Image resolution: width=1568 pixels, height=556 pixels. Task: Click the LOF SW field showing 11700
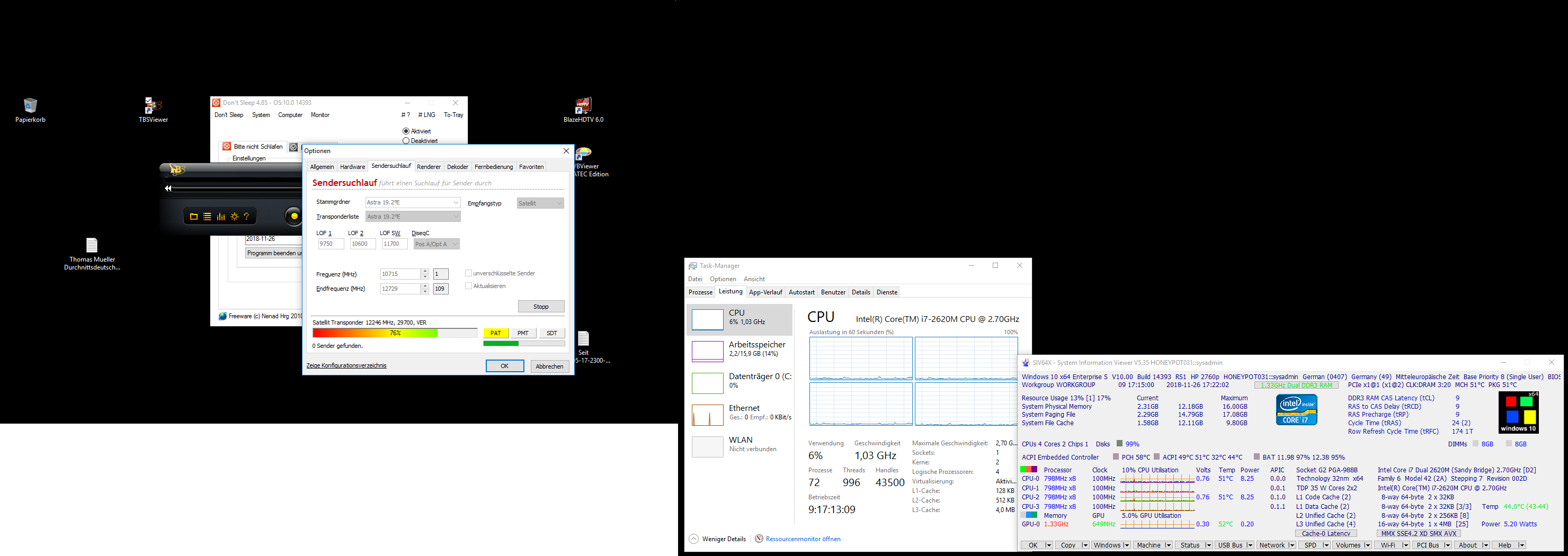coord(395,244)
